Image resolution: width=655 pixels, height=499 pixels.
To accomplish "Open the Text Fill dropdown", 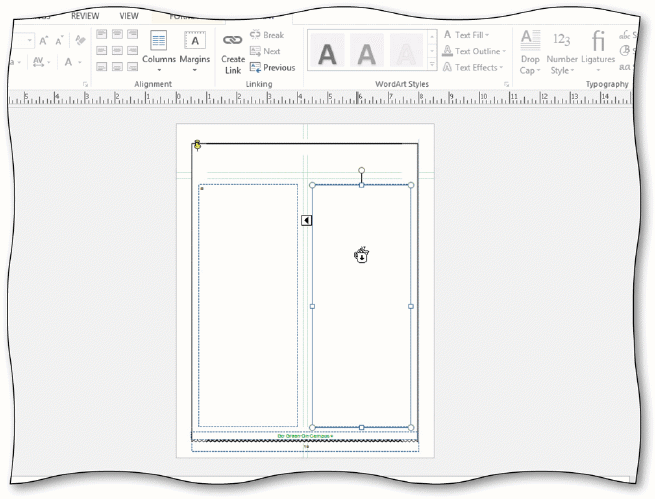I will pos(466,35).
